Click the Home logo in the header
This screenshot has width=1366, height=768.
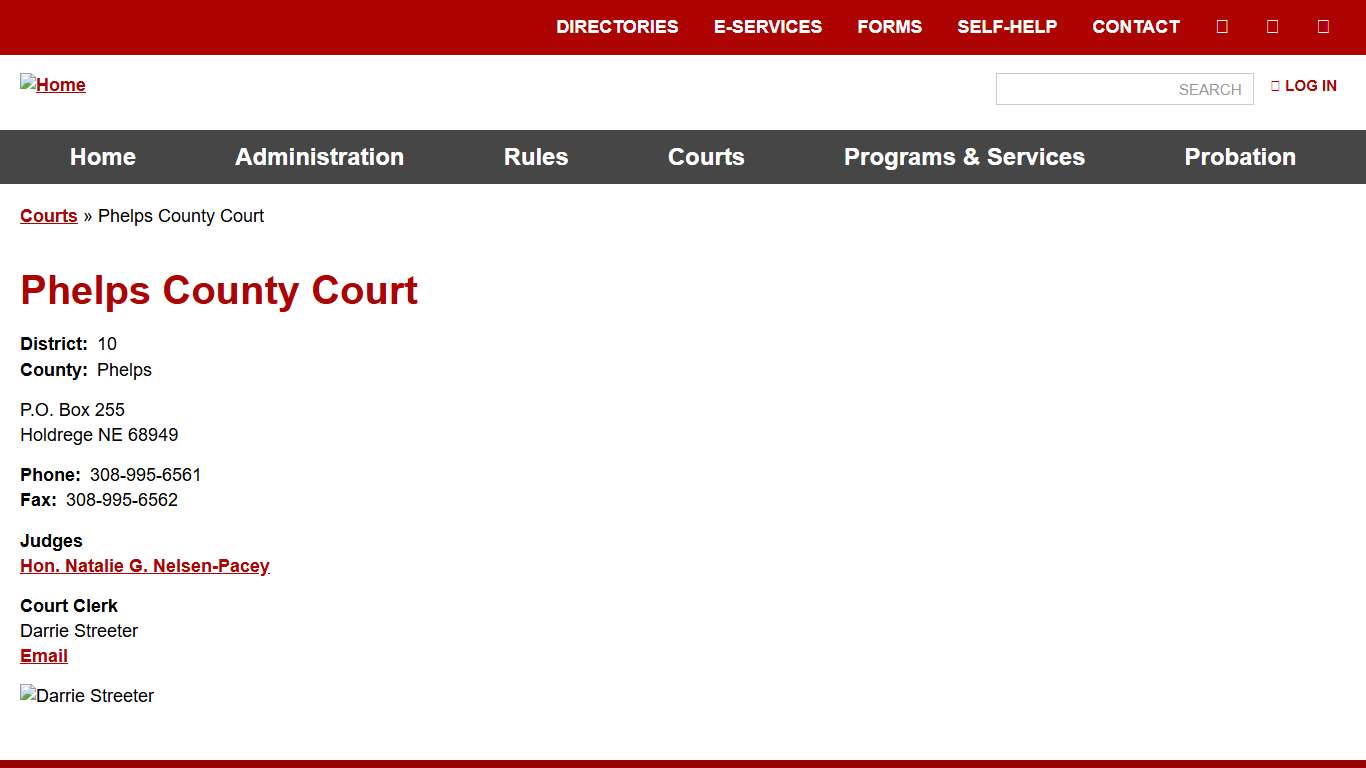[x=52, y=84]
